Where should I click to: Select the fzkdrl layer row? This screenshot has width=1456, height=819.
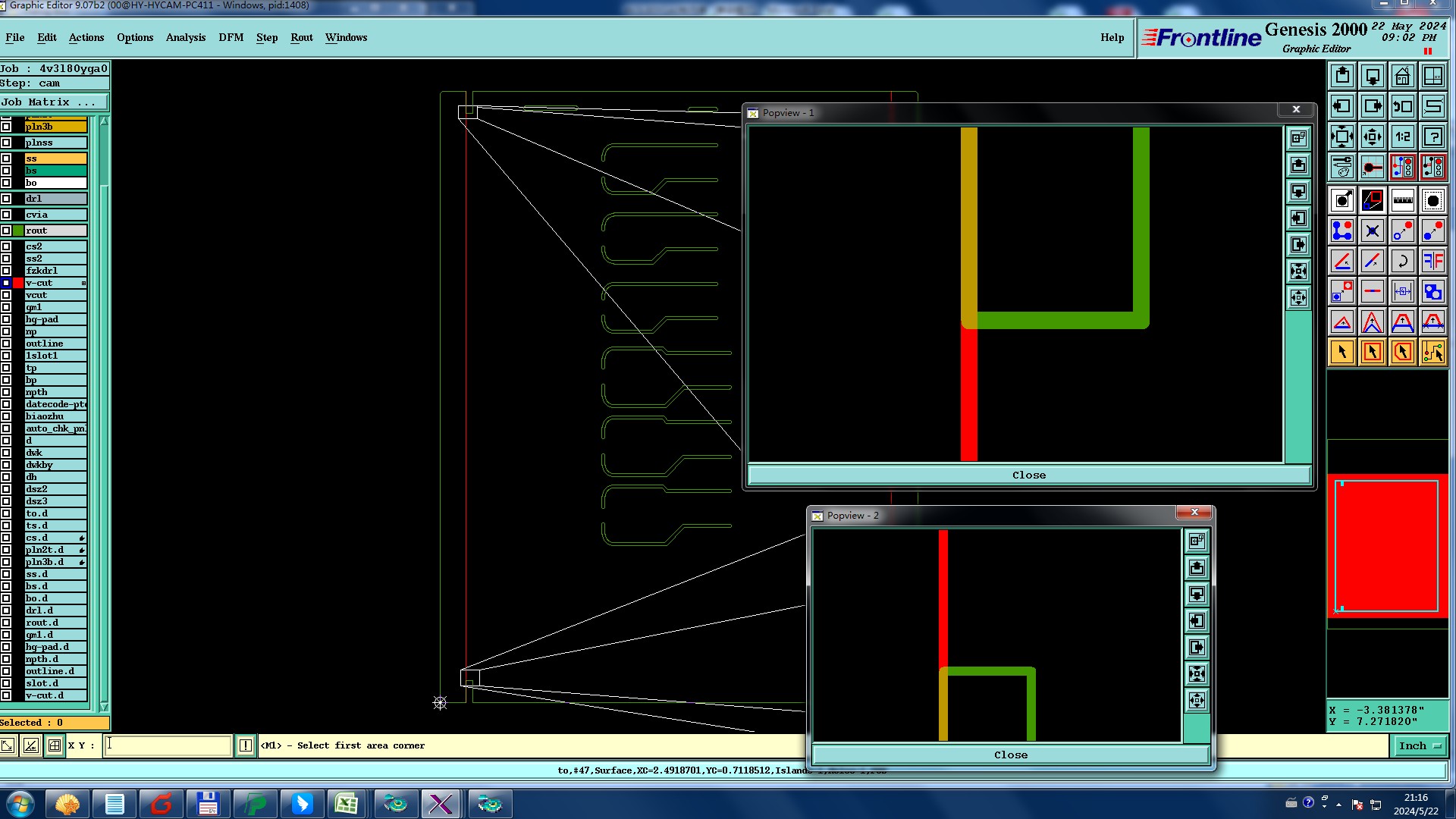pyautogui.click(x=55, y=271)
